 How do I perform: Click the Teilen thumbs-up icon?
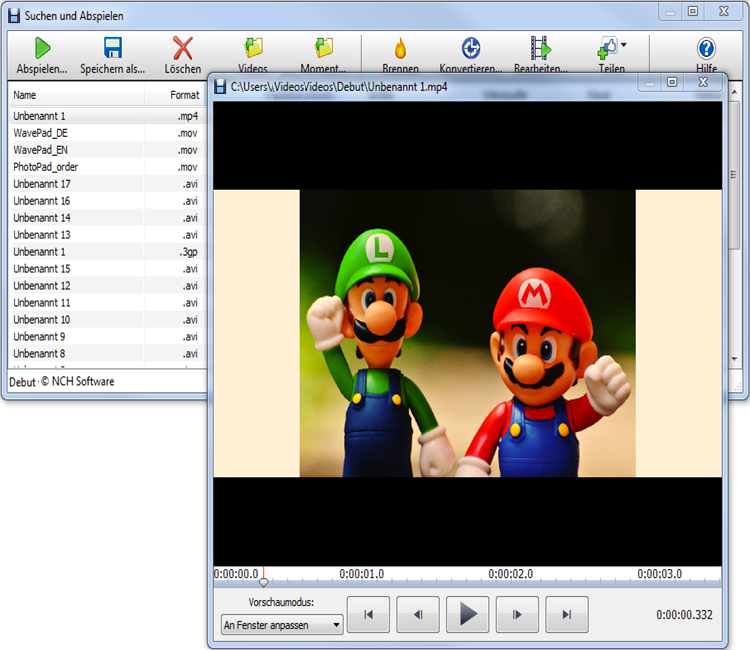click(x=607, y=48)
